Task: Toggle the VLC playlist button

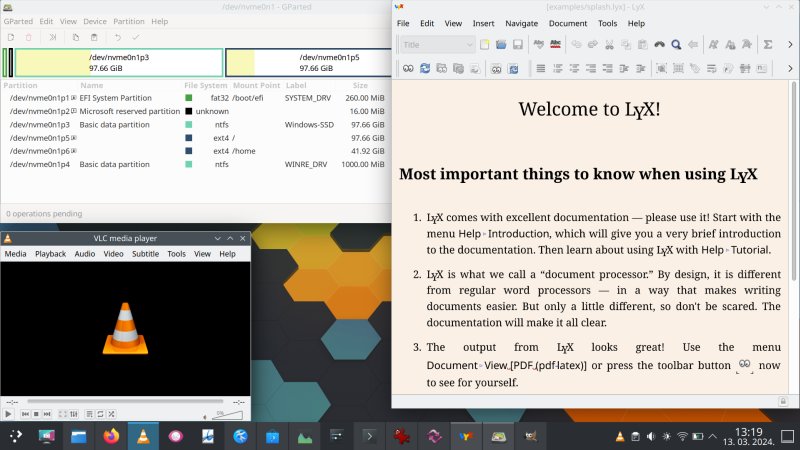Action: click(89, 414)
